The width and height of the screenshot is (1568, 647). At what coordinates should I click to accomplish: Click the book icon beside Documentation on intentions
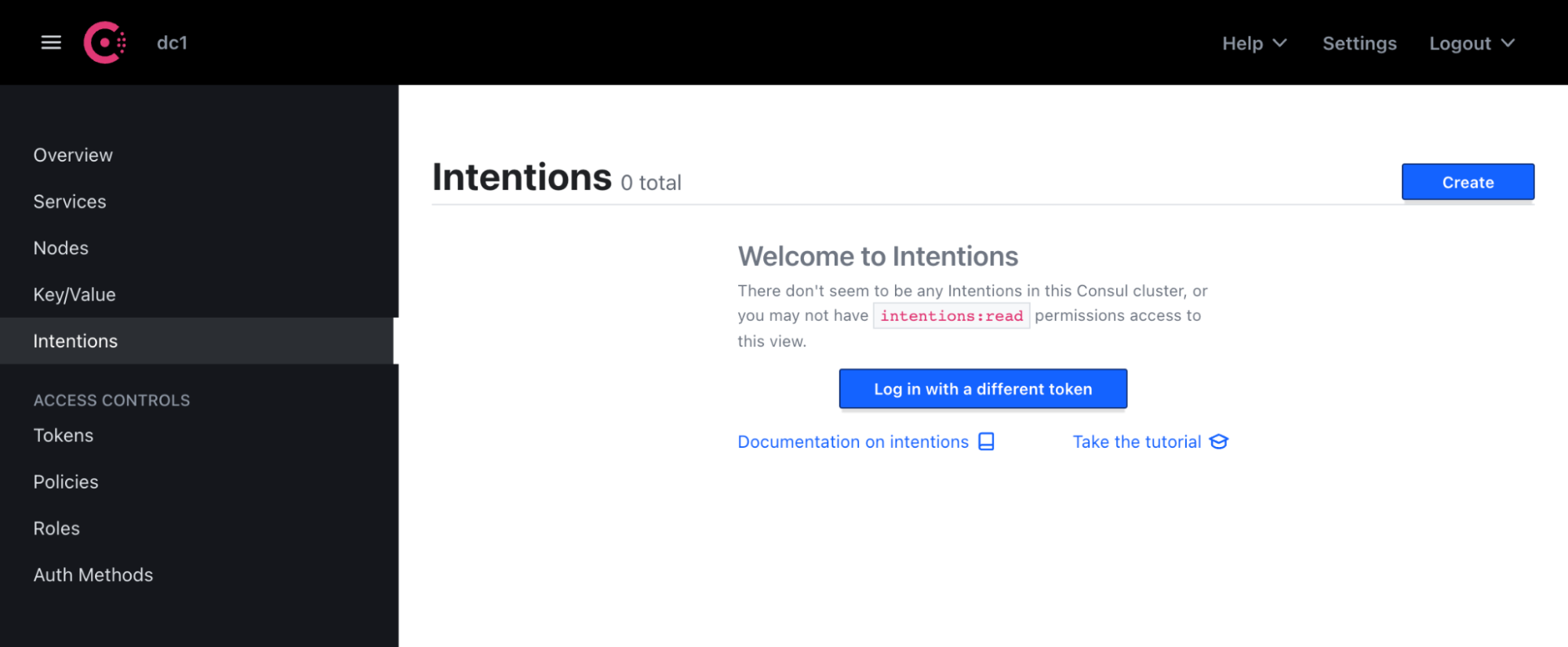click(x=985, y=442)
